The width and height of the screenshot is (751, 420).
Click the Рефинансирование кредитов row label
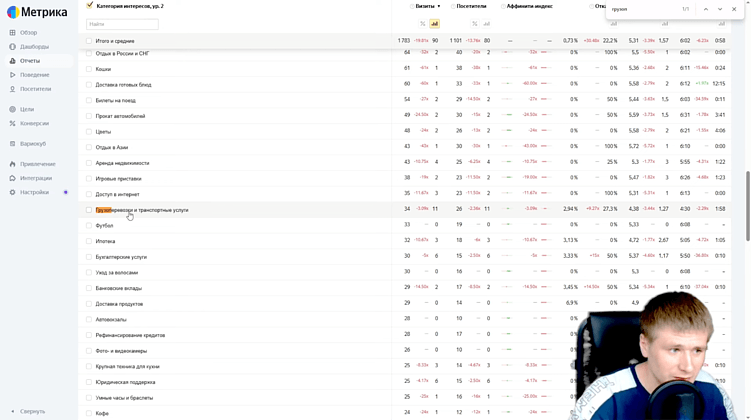pos(130,335)
